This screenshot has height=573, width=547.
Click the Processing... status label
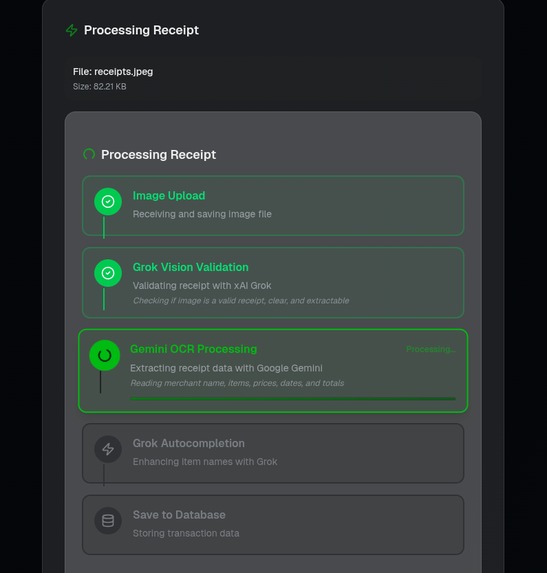pyautogui.click(x=431, y=349)
